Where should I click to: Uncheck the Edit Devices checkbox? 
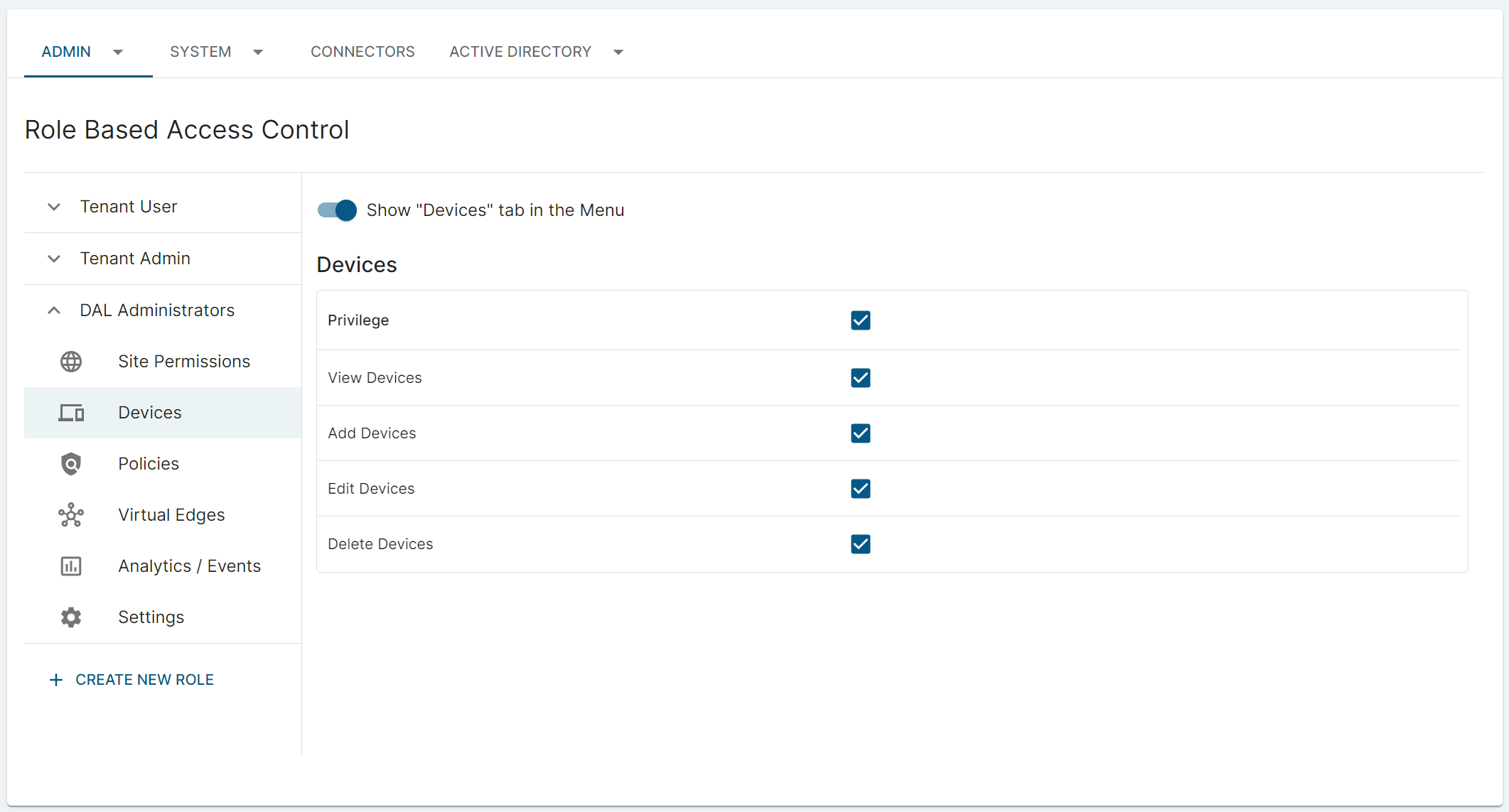860,489
